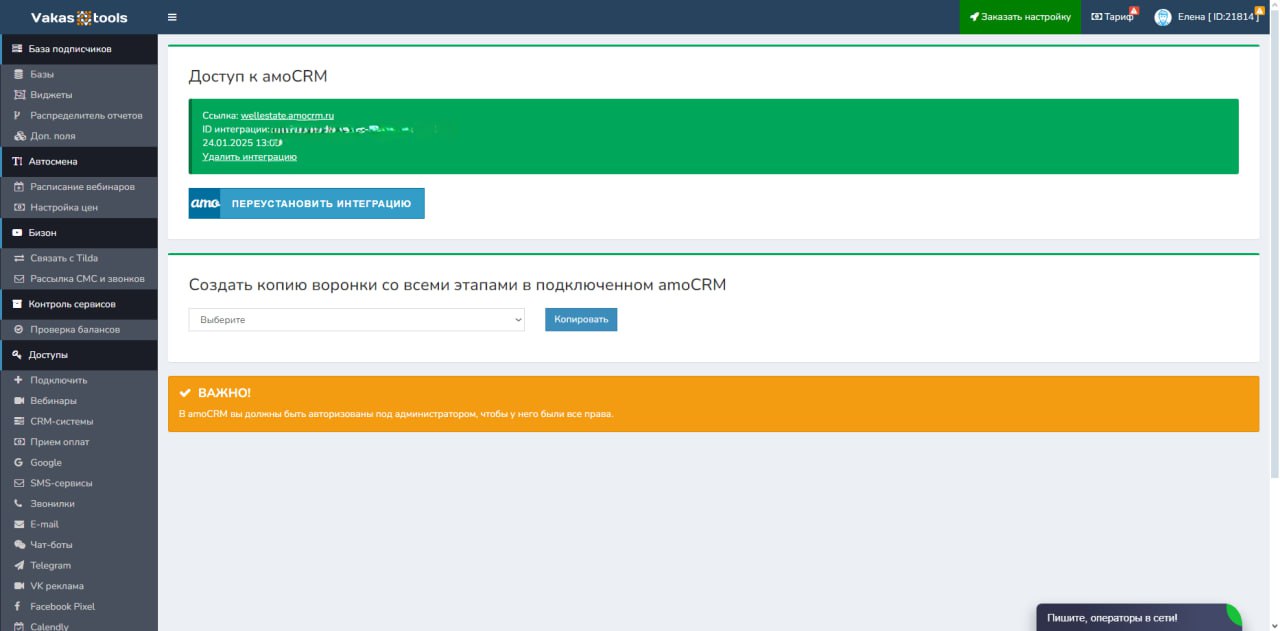The height and width of the screenshot is (631, 1280).
Task: Click Удалить интеграцию link
Action: click(249, 157)
